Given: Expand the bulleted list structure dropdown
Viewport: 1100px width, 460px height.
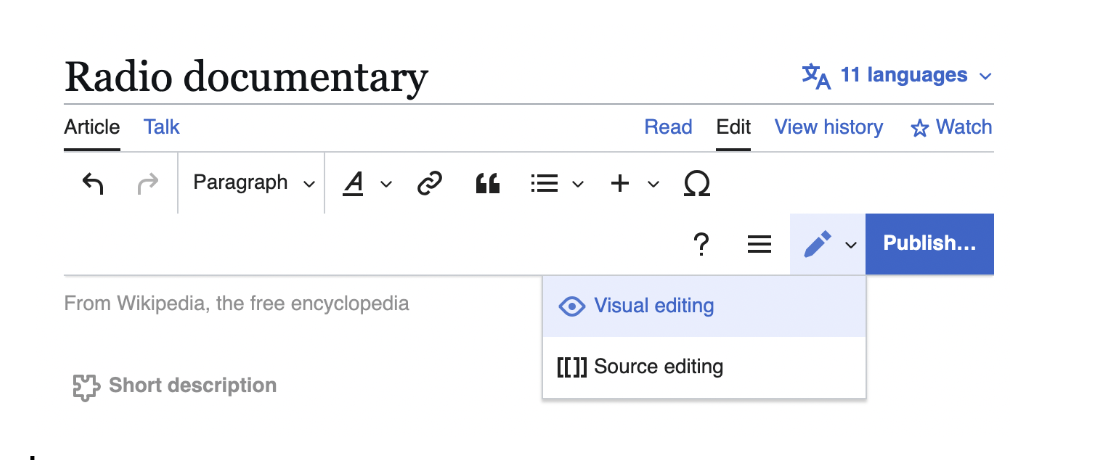Looking at the screenshot, I should (x=557, y=184).
